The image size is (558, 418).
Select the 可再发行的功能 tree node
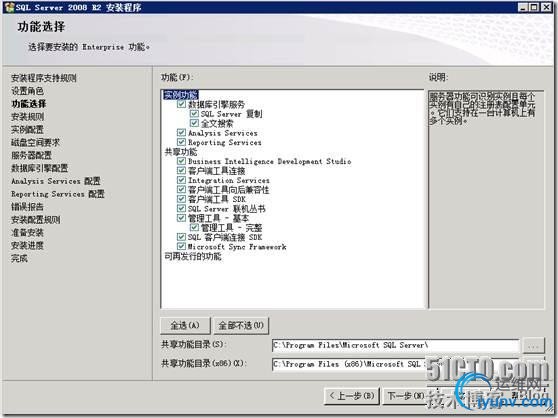[193, 256]
